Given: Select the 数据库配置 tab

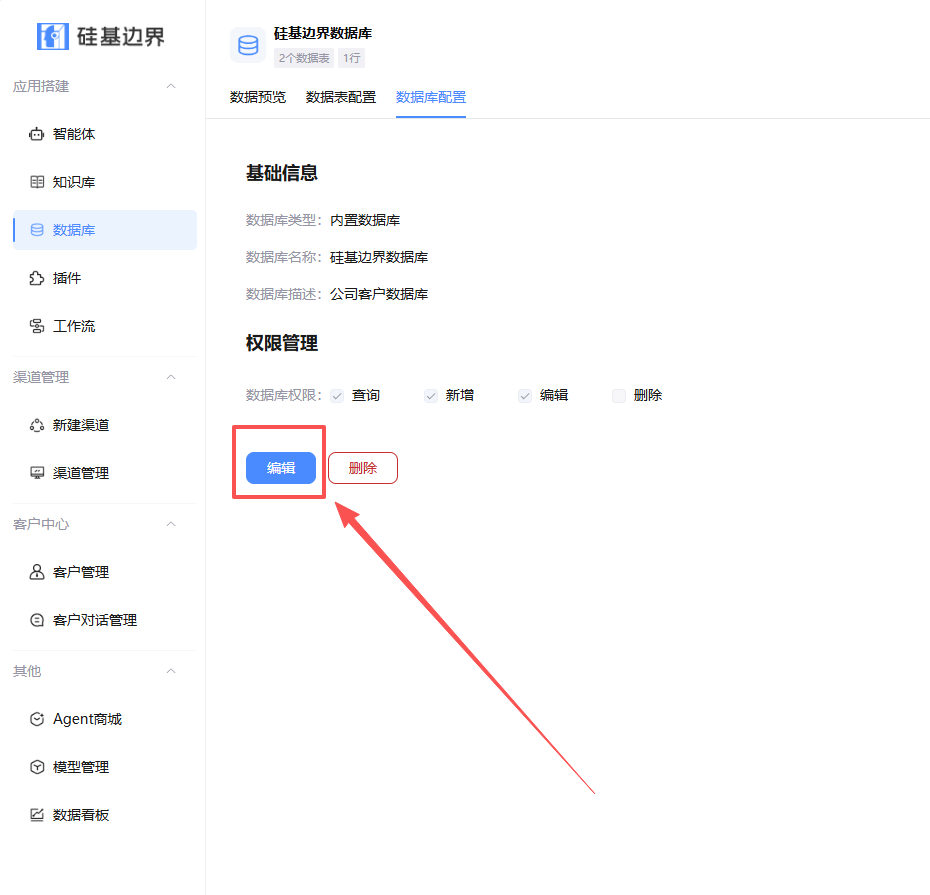Looking at the screenshot, I should [x=431, y=97].
